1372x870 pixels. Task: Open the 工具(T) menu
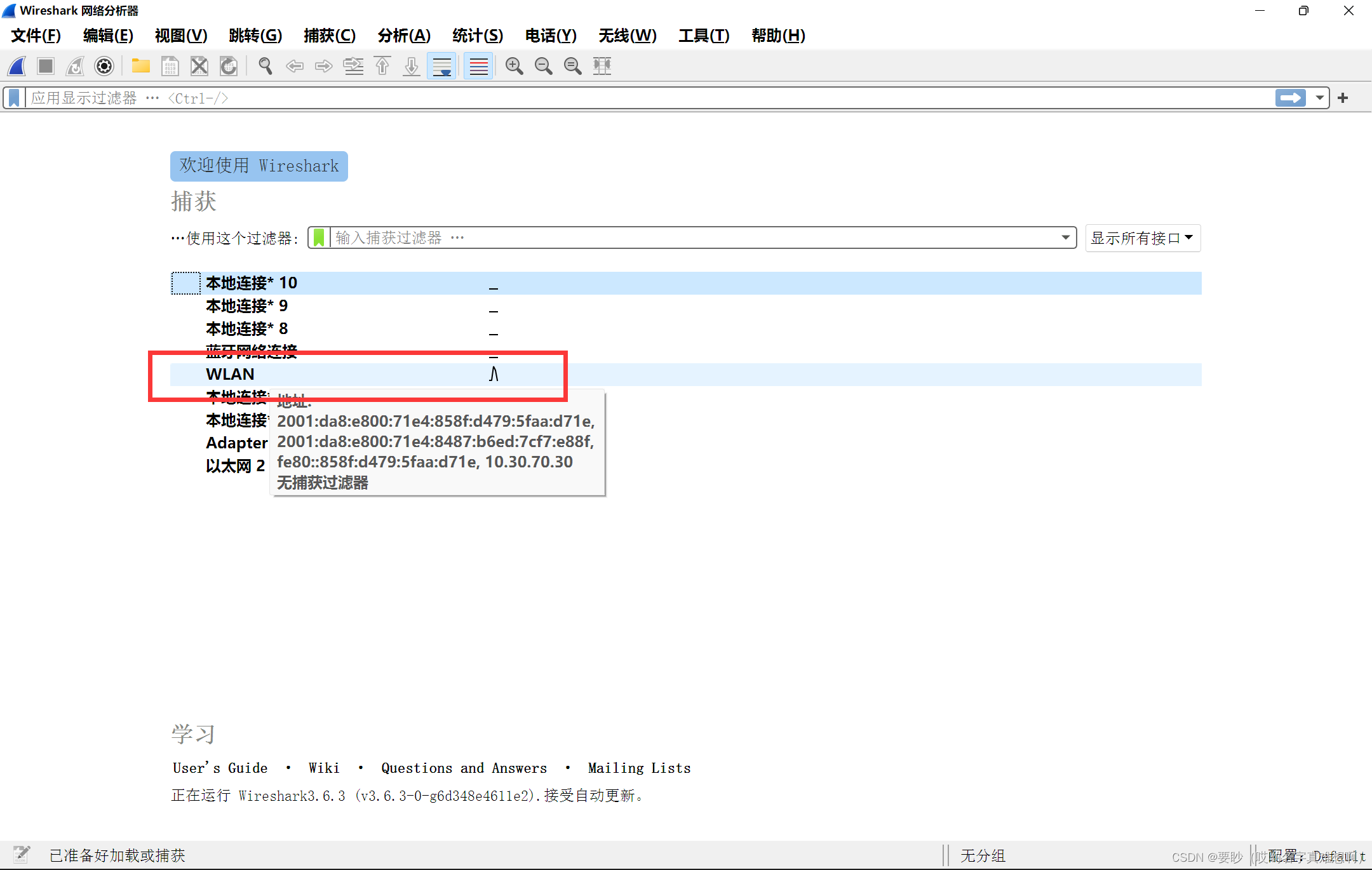704,36
